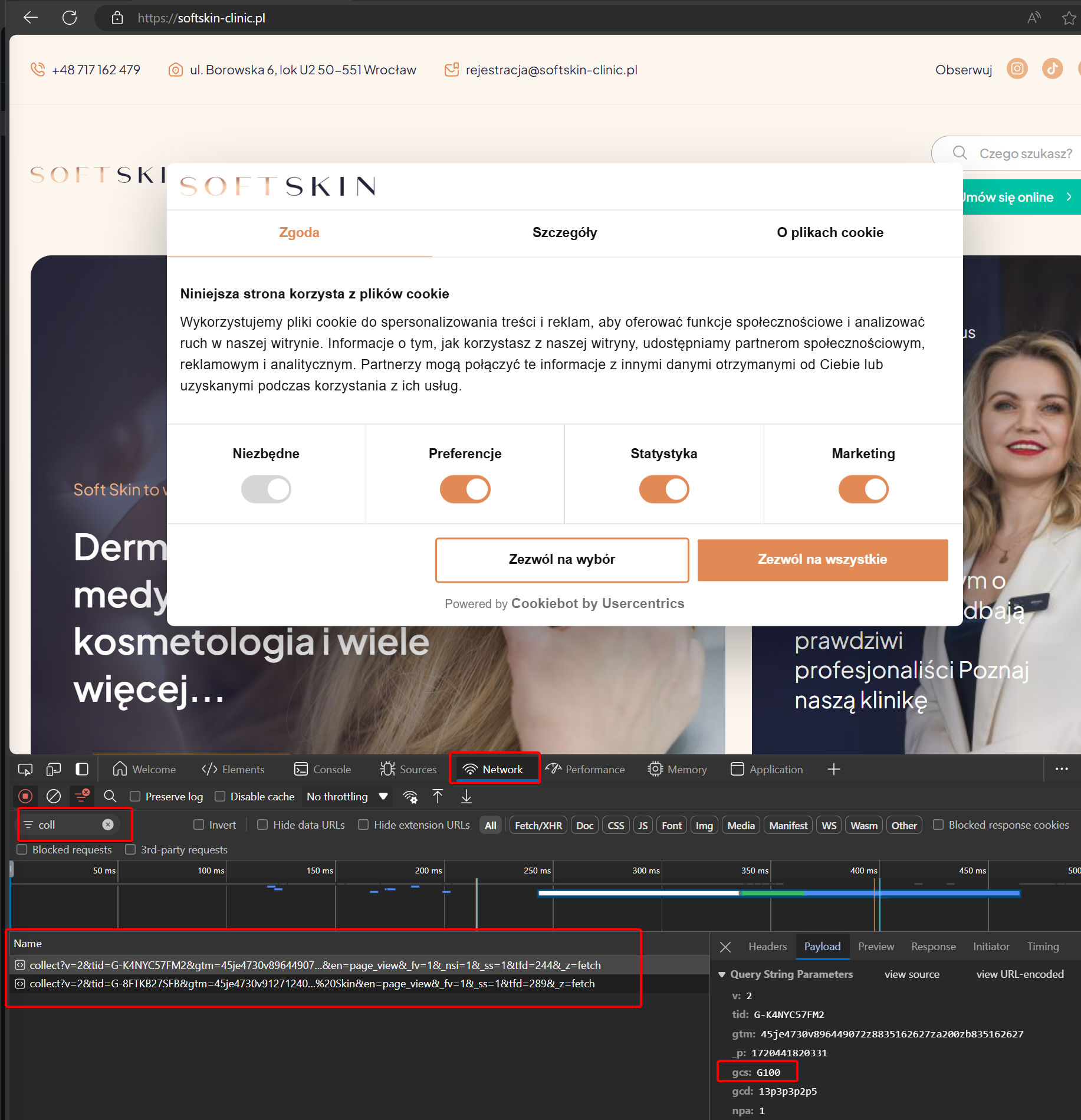
Task: Open the No throttling dropdown
Action: 347,796
